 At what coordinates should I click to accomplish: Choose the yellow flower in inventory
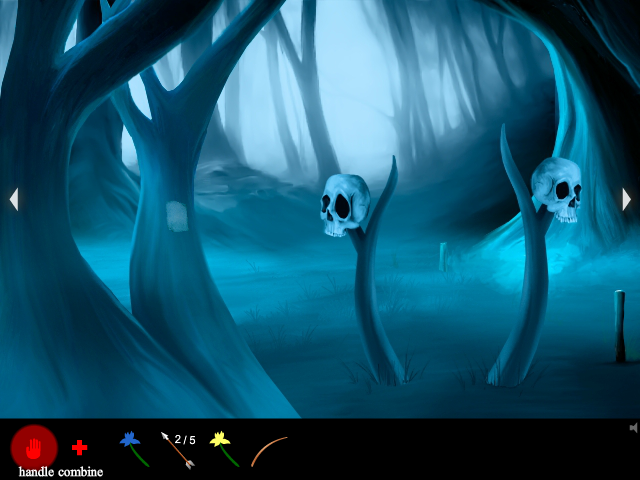coord(224,449)
